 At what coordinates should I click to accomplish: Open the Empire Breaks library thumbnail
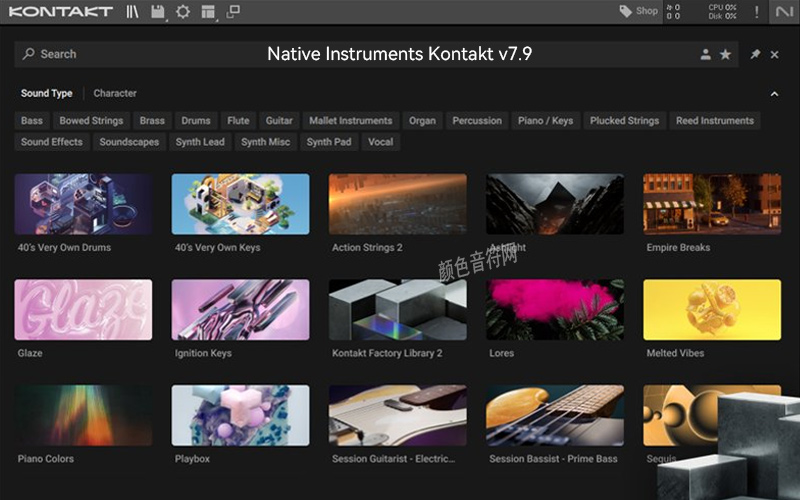[712, 204]
